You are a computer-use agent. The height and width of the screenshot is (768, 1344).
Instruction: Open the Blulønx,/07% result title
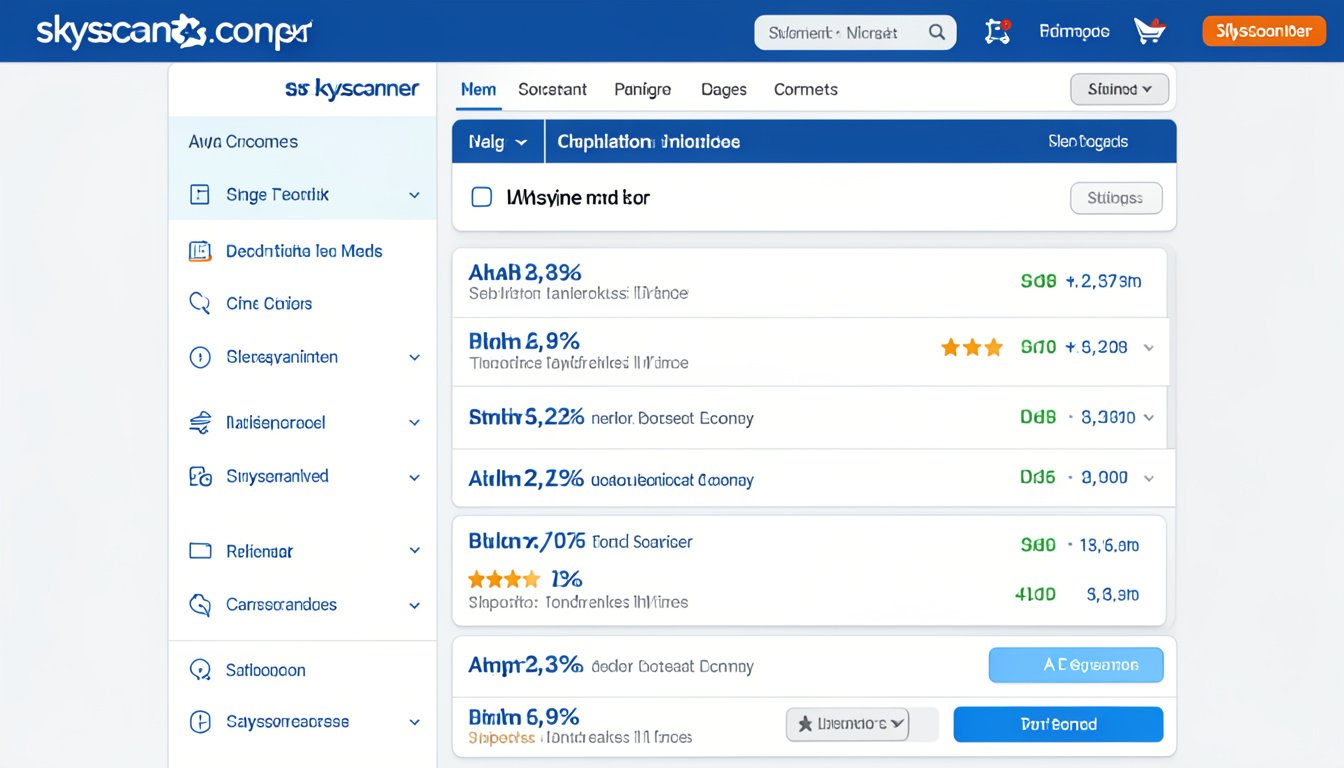(527, 541)
